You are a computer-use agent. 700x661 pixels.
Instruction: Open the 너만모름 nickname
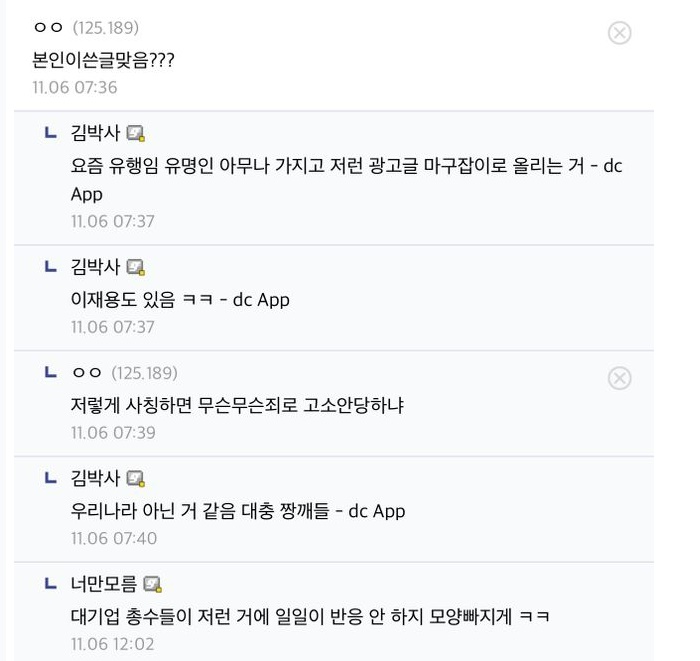pyautogui.click(x=103, y=585)
